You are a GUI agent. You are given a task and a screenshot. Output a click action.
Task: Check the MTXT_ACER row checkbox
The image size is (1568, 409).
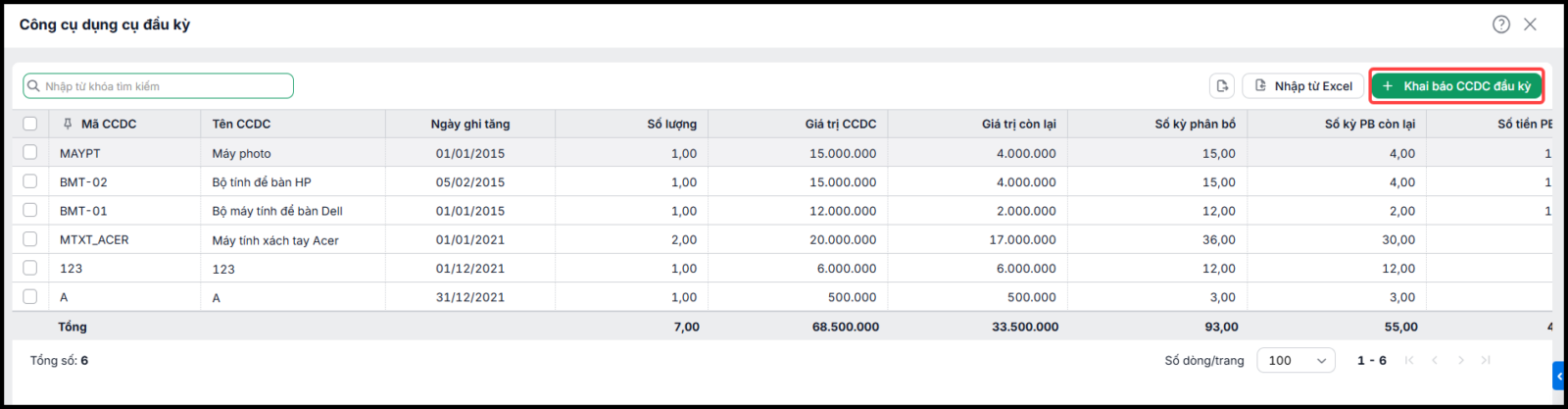click(30, 238)
